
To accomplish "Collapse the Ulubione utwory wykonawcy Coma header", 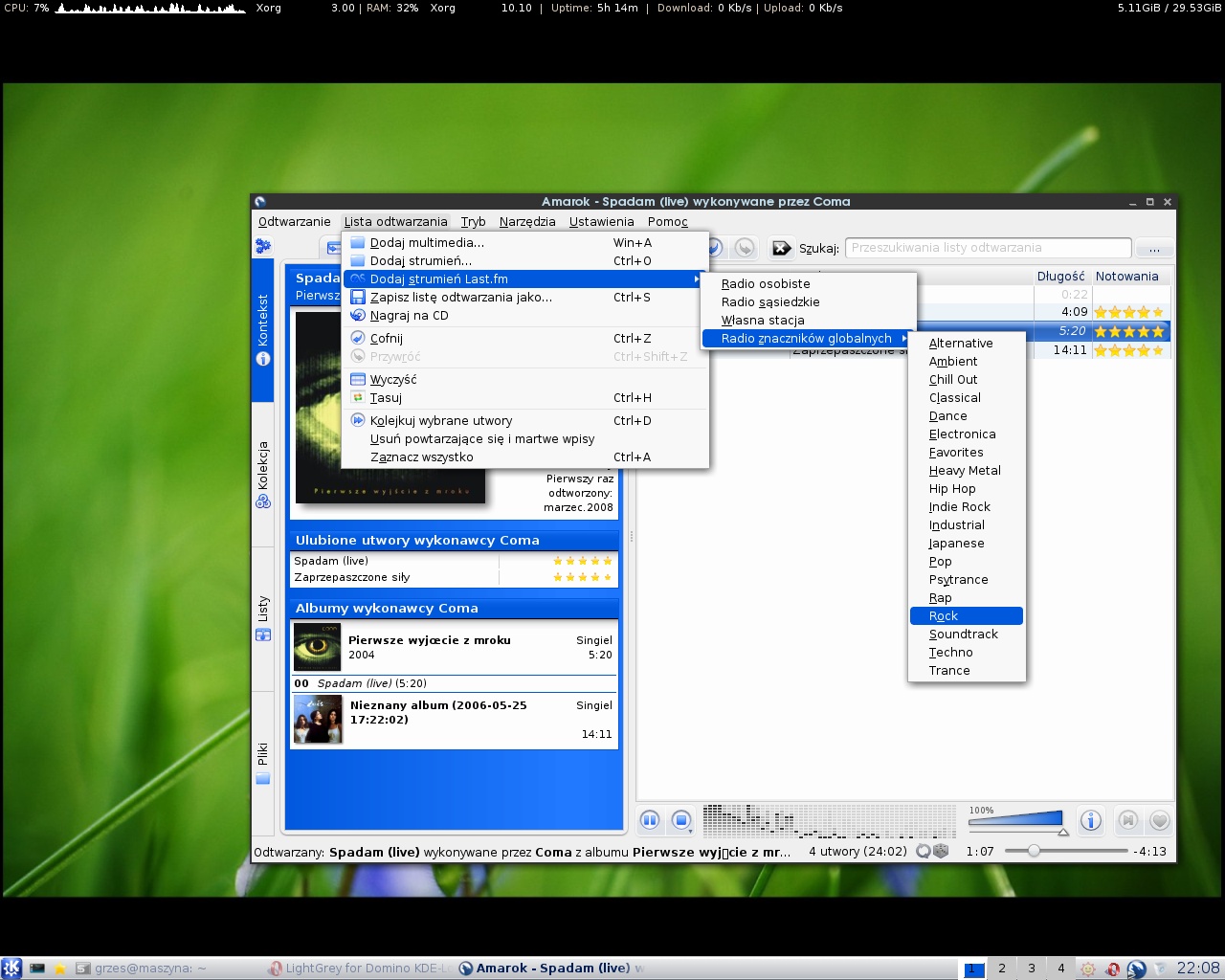I will tap(454, 541).
